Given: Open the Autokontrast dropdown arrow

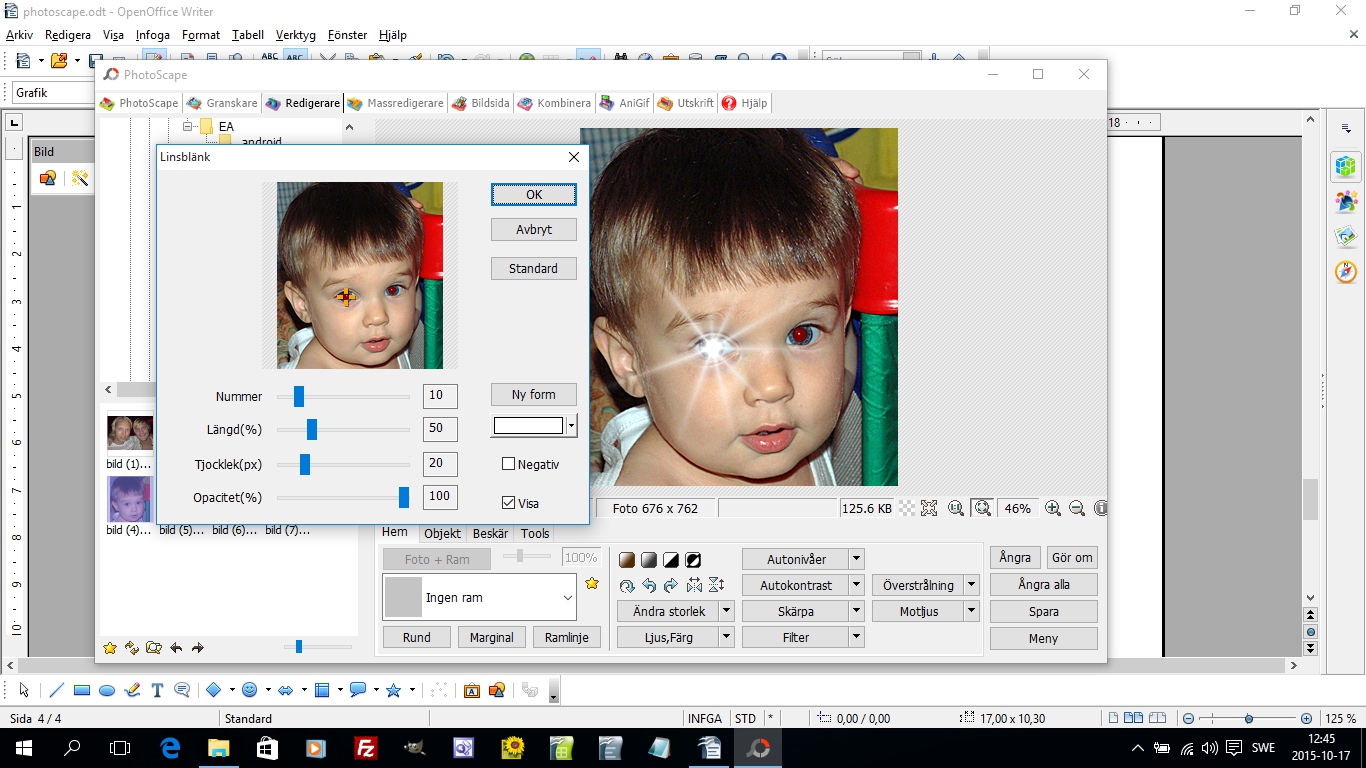Looking at the screenshot, I should click(x=857, y=585).
